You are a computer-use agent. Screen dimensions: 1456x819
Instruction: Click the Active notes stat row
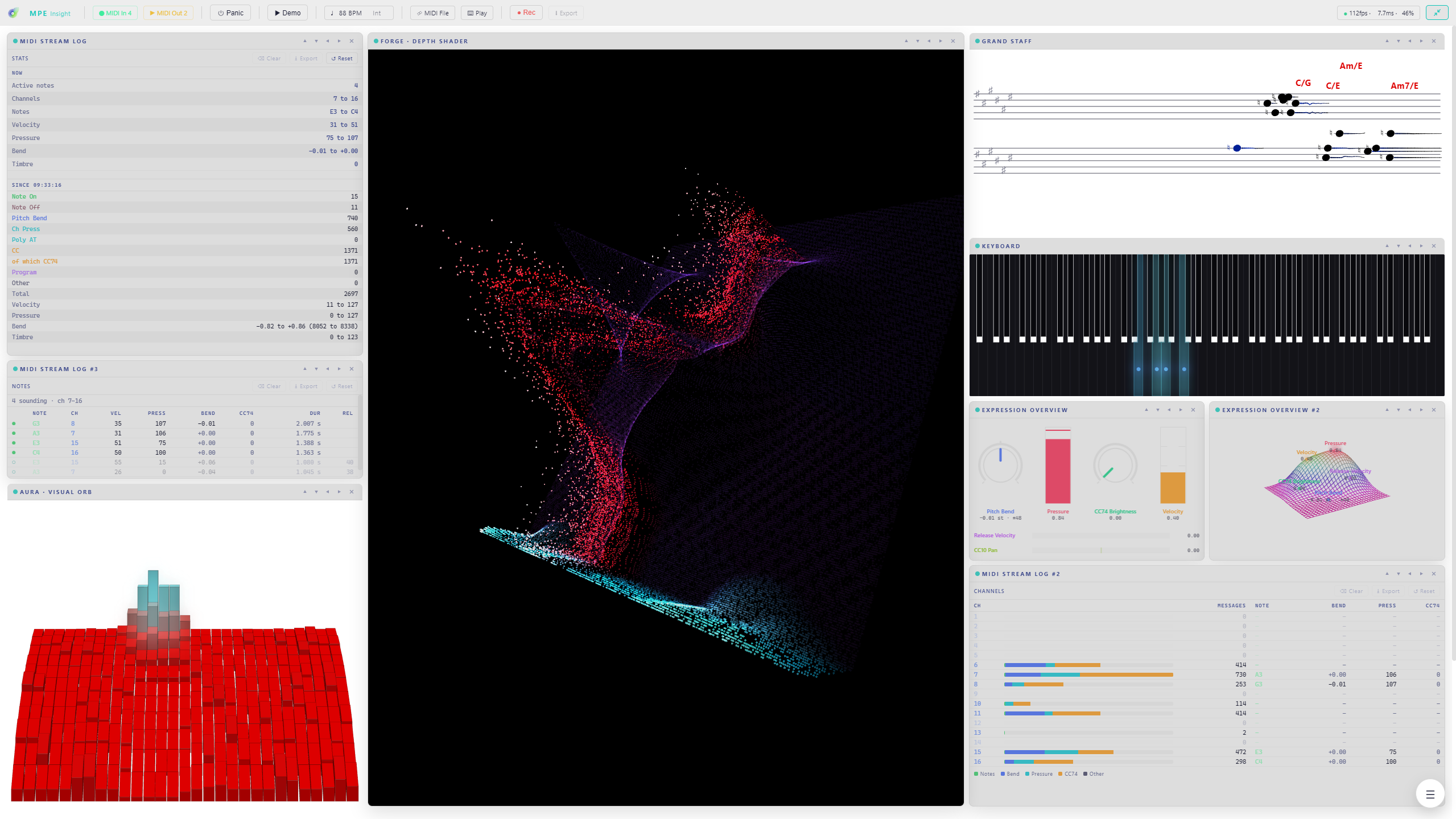[x=184, y=85]
